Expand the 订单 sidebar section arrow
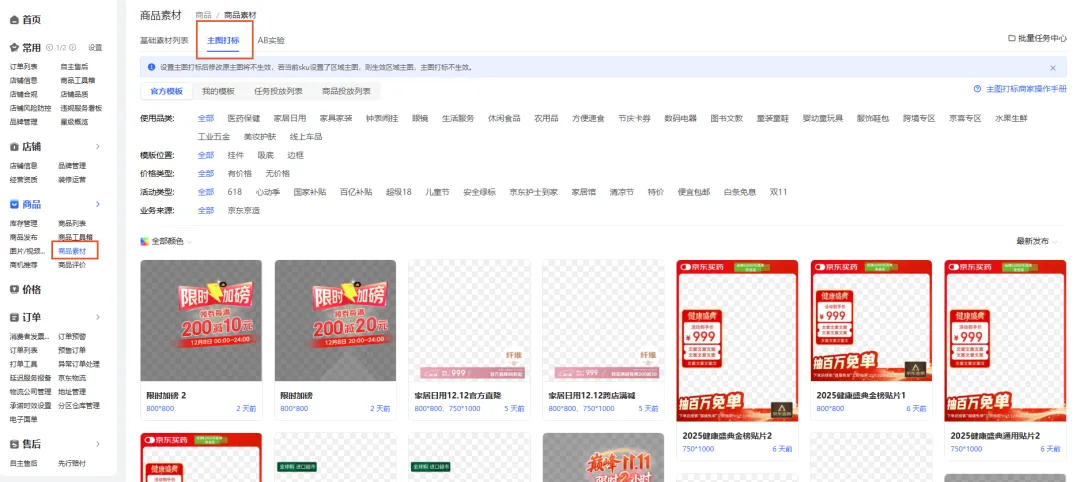 [x=98, y=317]
